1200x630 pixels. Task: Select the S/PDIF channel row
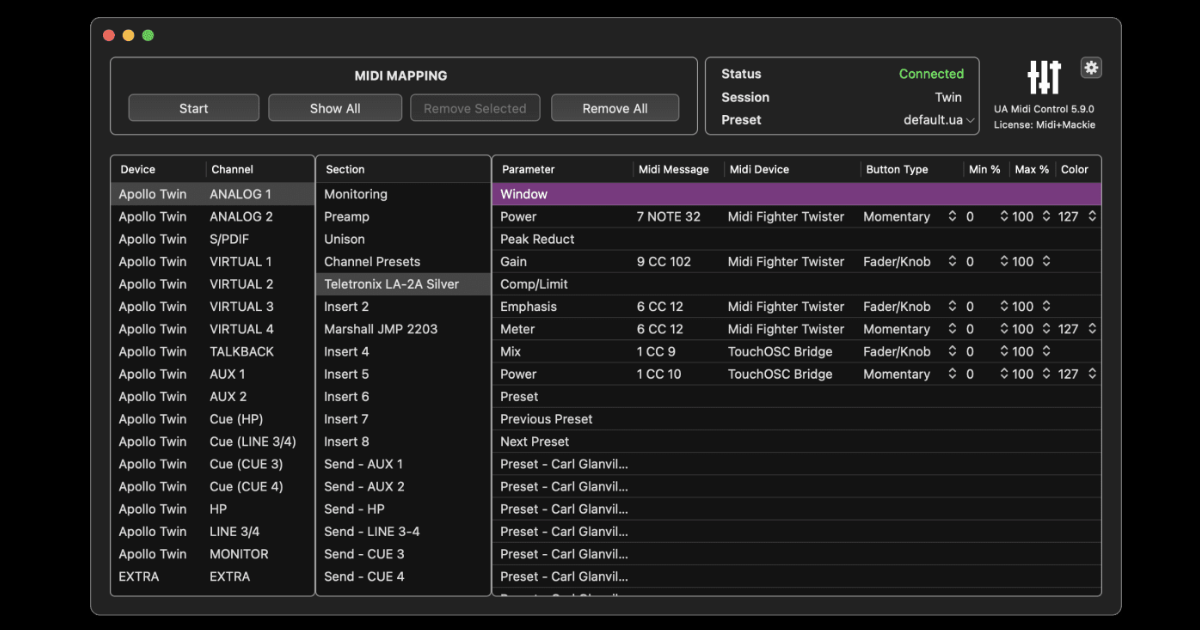tap(212, 239)
